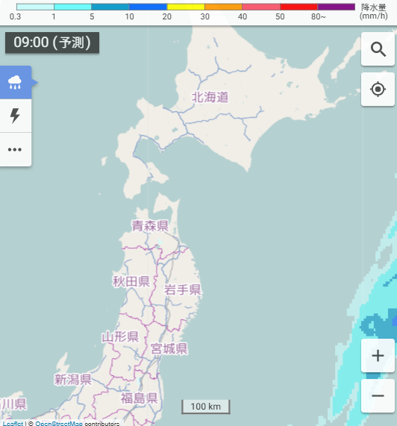Zoom in with the plus button
The image size is (397, 426).
(x=378, y=356)
